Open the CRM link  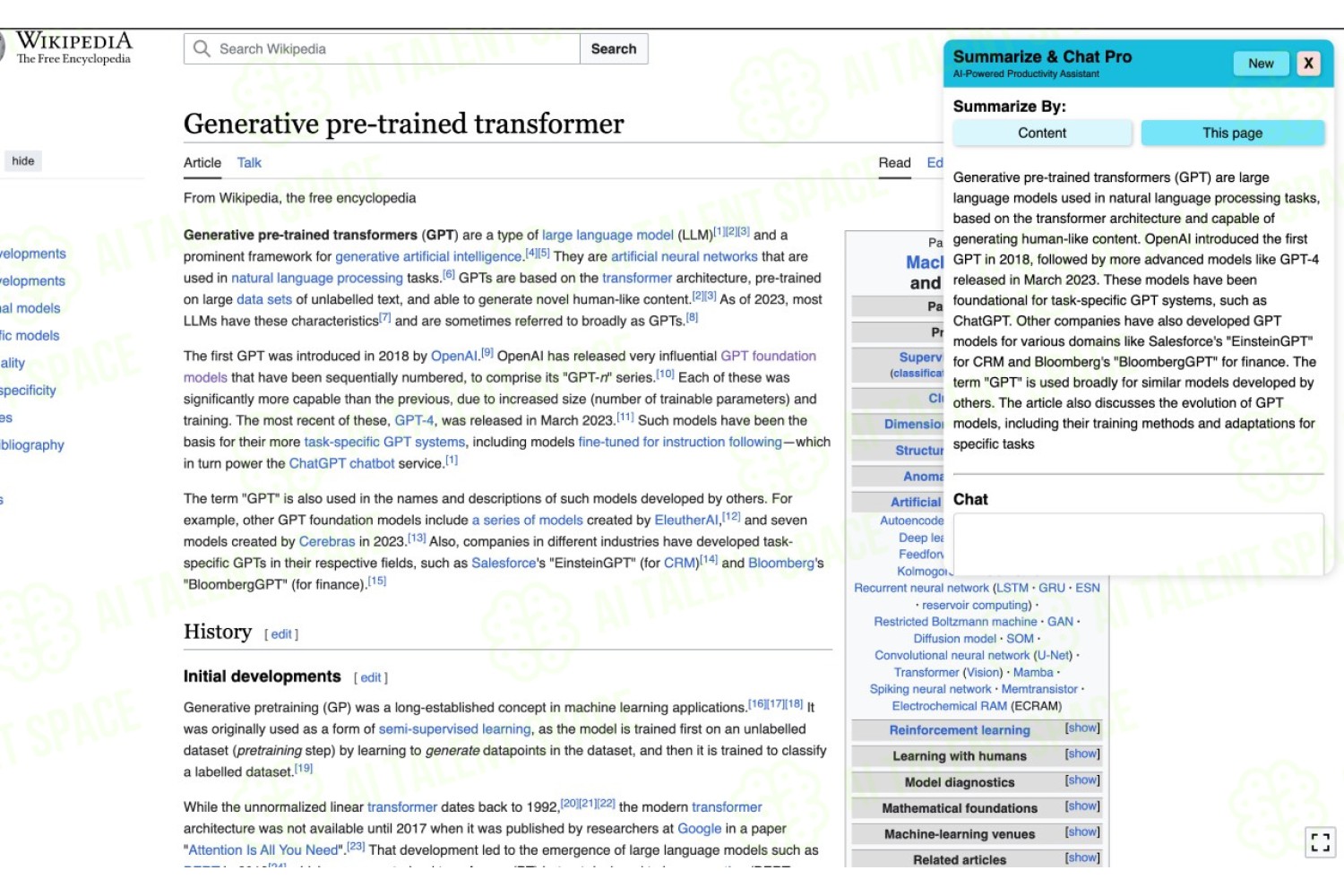click(679, 563)
